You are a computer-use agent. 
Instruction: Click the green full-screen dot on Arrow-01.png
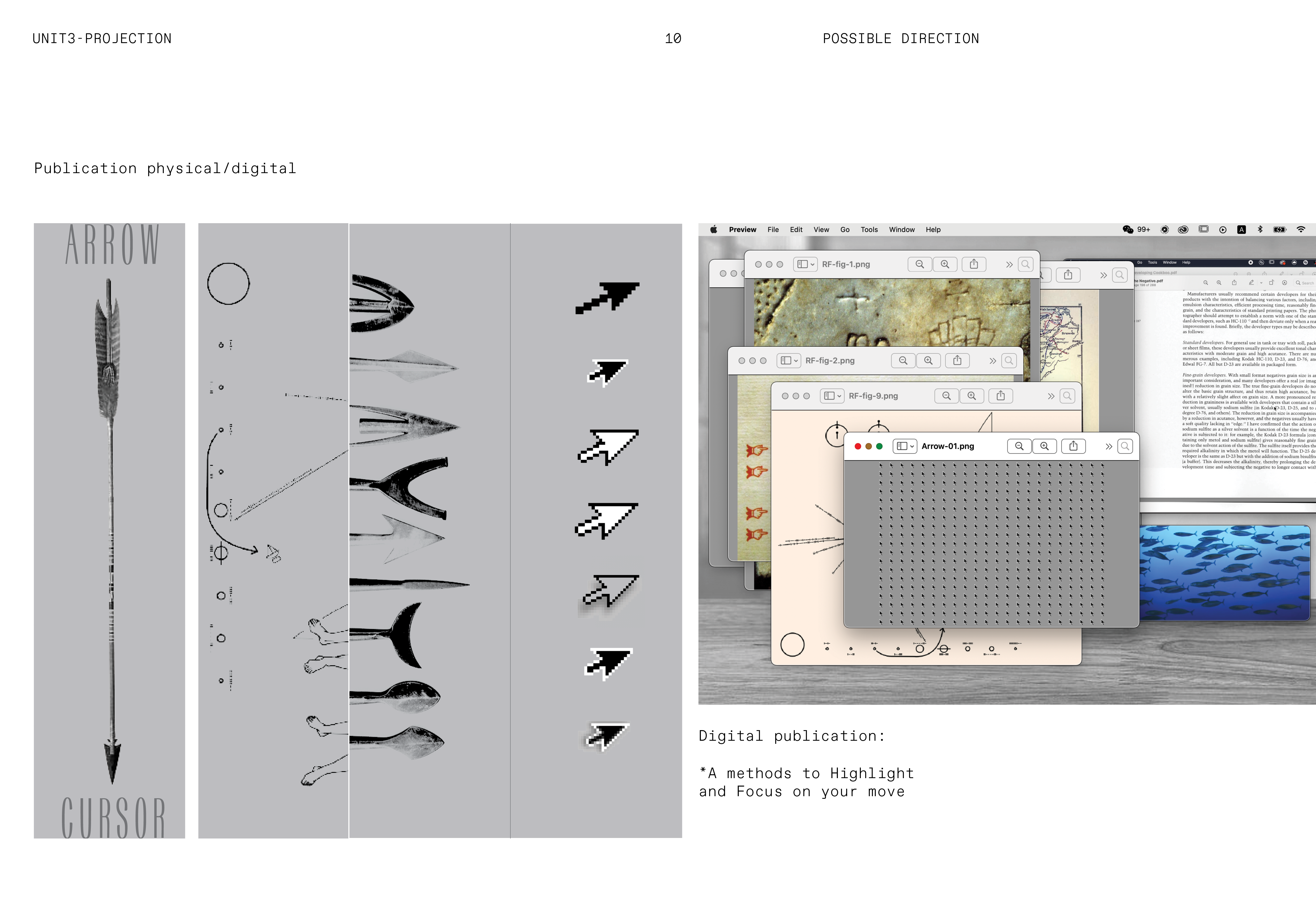(879, 446)
